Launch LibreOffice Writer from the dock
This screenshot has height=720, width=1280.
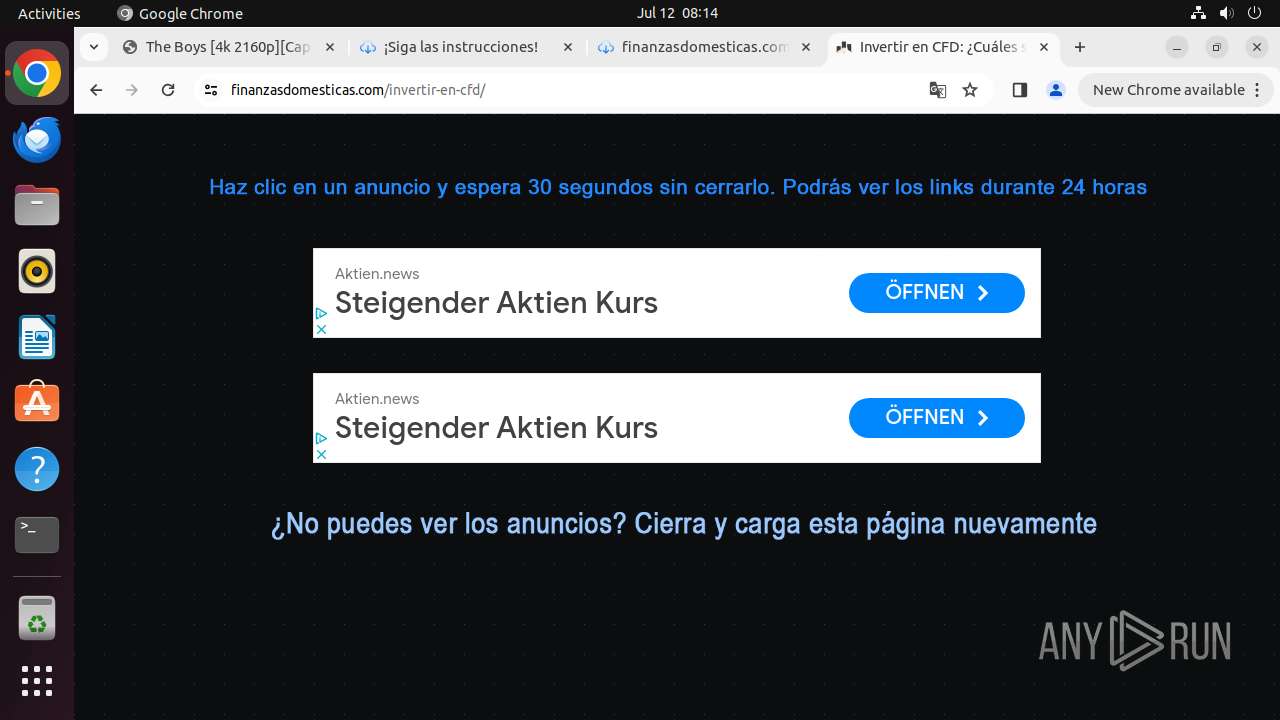37,337
